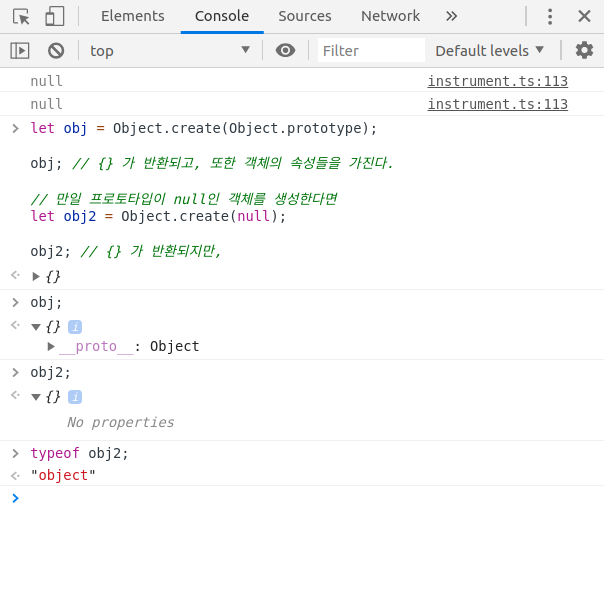The width and height of the screenshot is (604, 609).
Task: Open the DevTools three-dot menu
Action: (x=550, y=17)
